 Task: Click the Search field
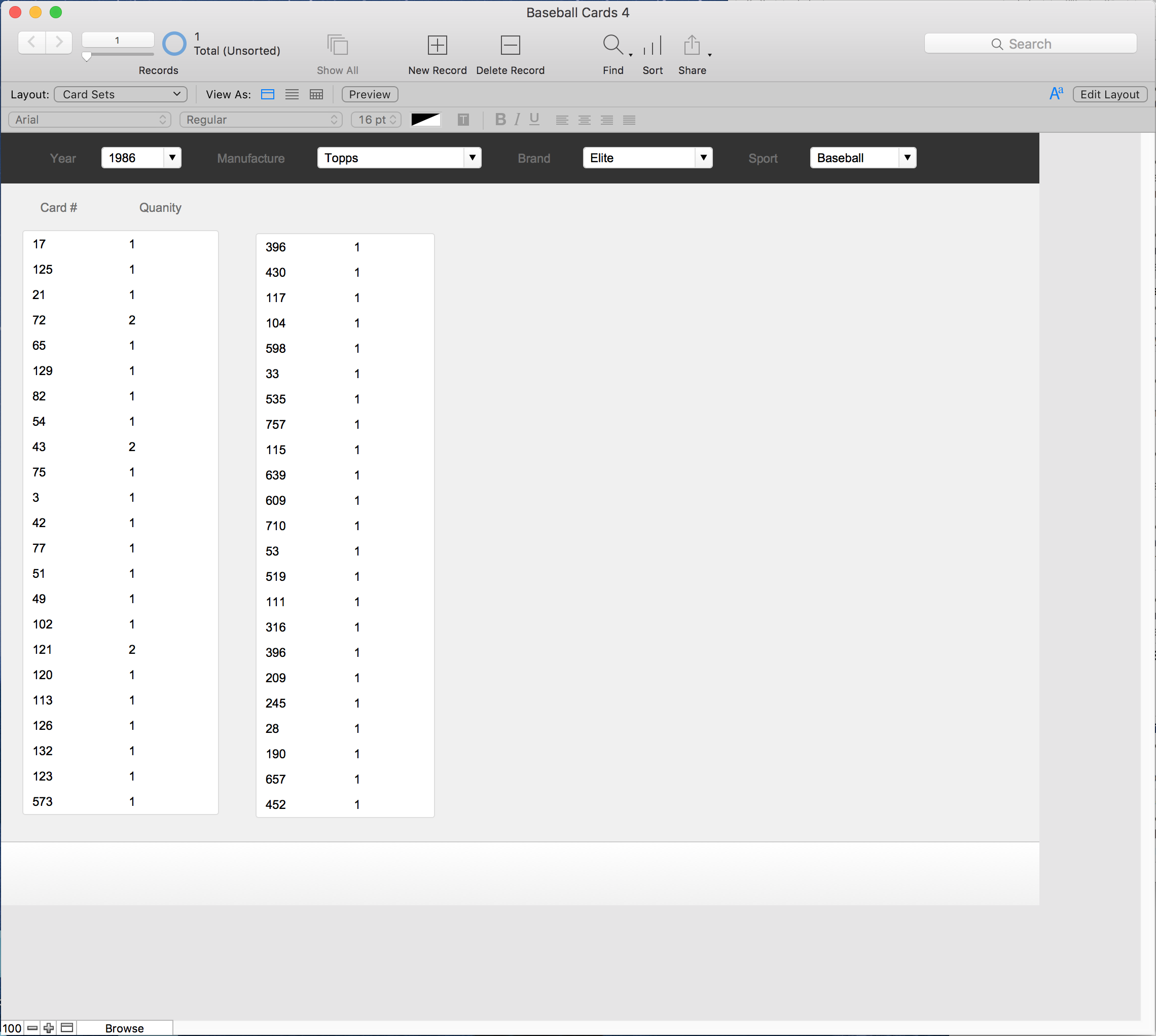point(1030,44)
